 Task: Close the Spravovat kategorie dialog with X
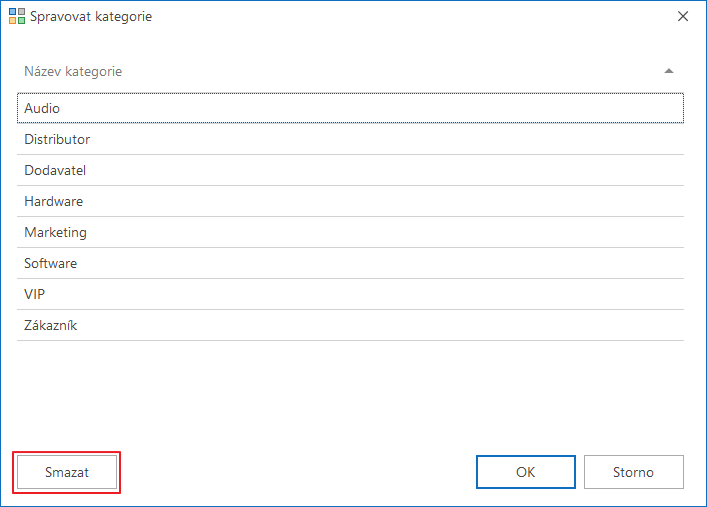[x=683, y=16]
